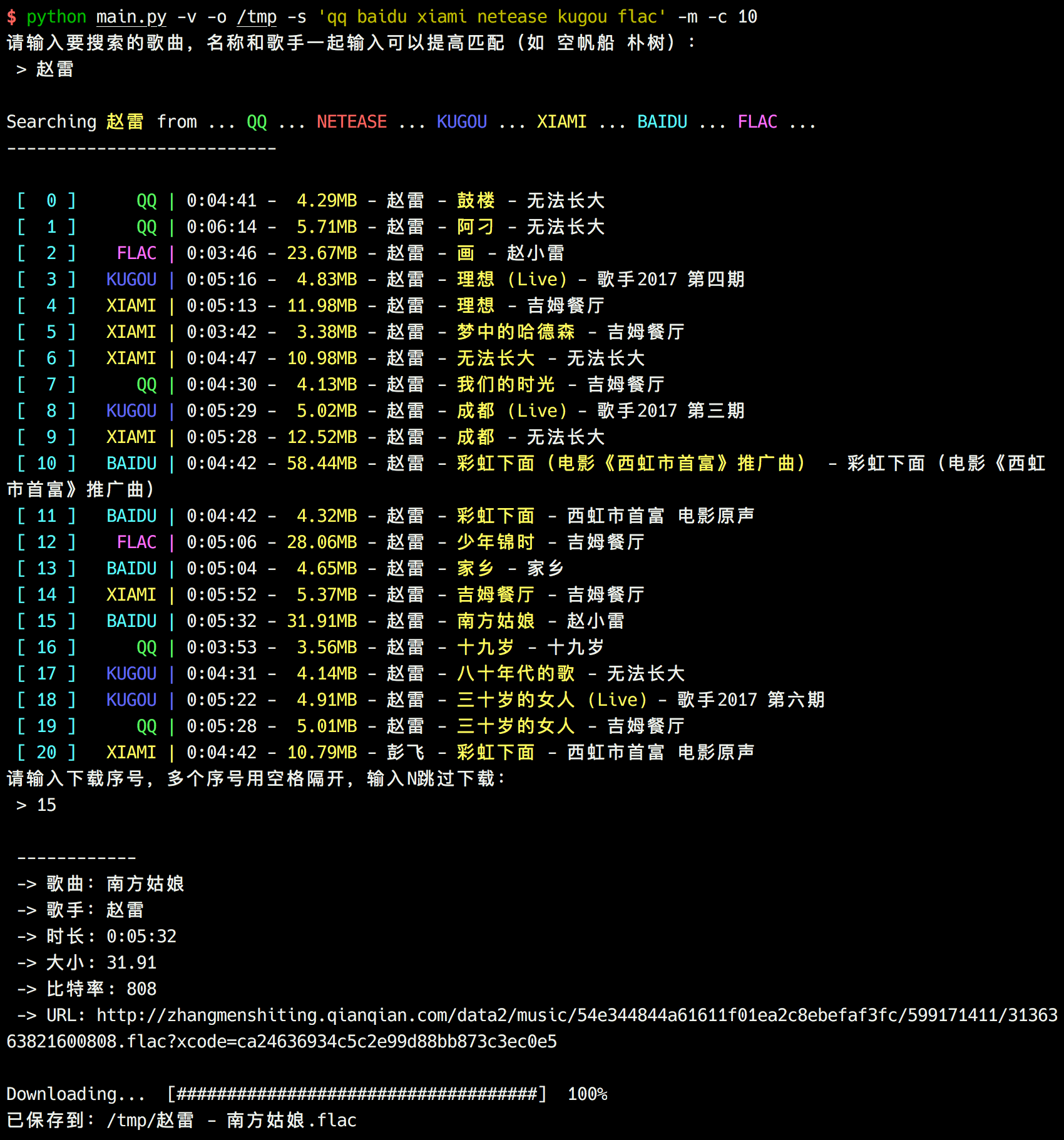This screenshot has height=1140, width=1064.
Task: Click 'KUGOU' in the Searching line
Action: [x=462, y=121]
